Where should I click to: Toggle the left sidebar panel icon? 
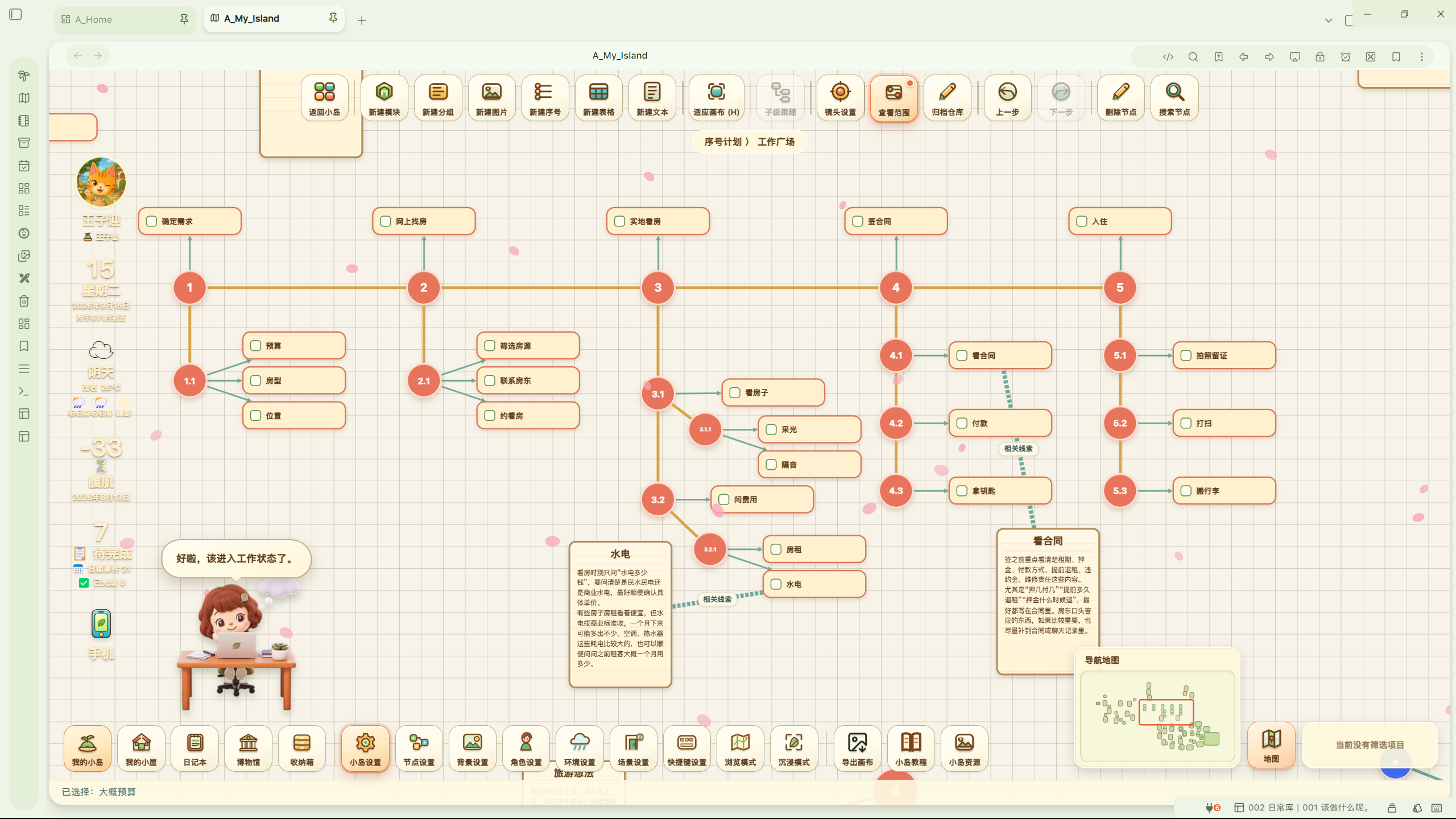[x=16, y=14]
